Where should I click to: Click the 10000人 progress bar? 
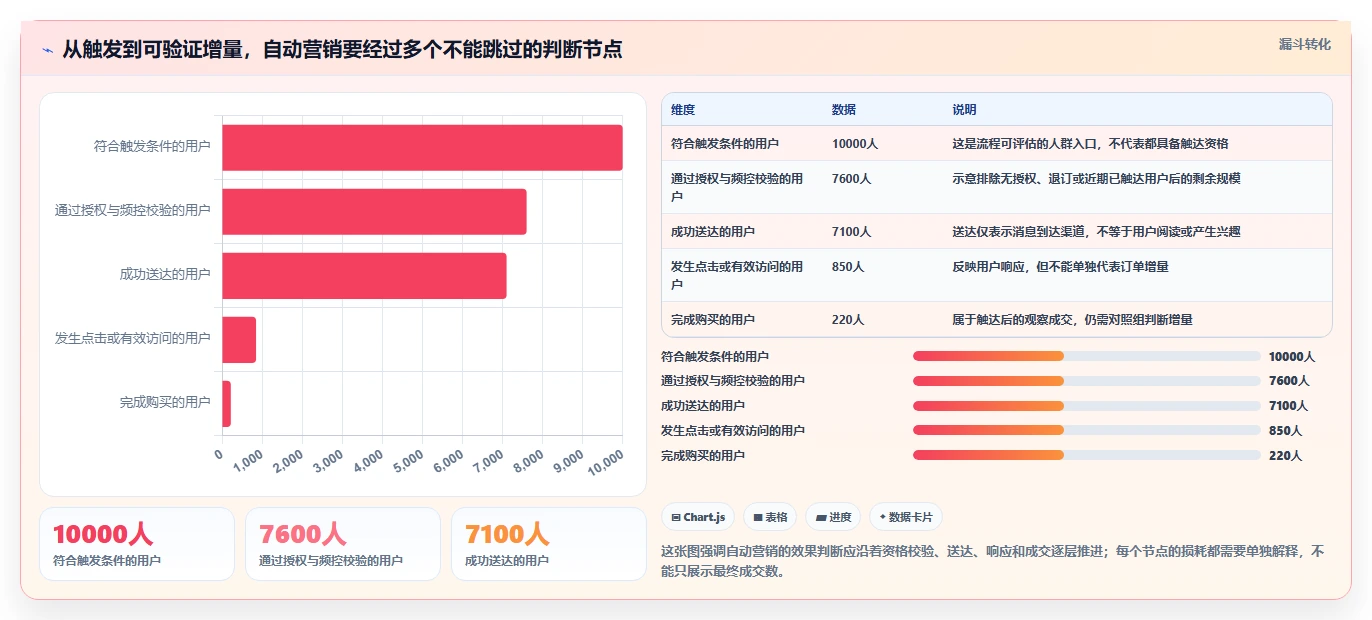(x=1086, y=356)
